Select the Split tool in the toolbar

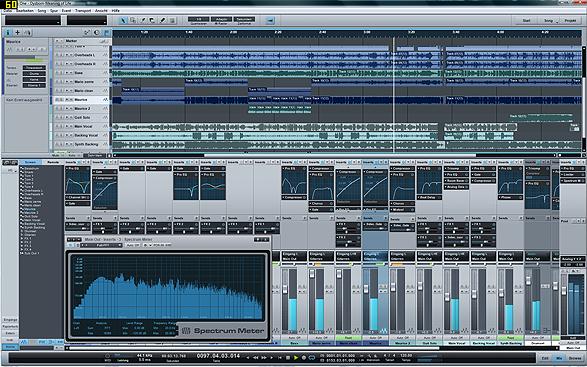click(143, 20)
